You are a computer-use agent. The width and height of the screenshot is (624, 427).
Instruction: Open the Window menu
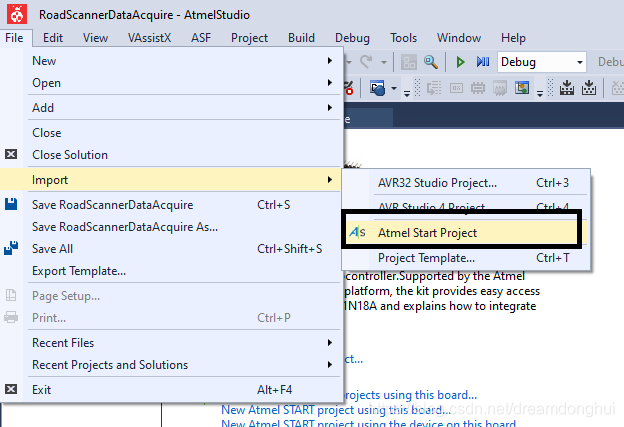pyautogui.click(x=459, y=38)
